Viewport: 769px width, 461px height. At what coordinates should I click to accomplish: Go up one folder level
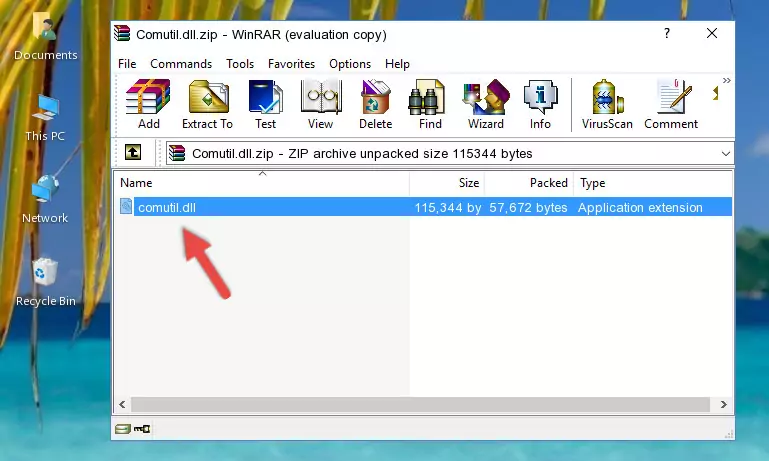(x=133, y=153)
